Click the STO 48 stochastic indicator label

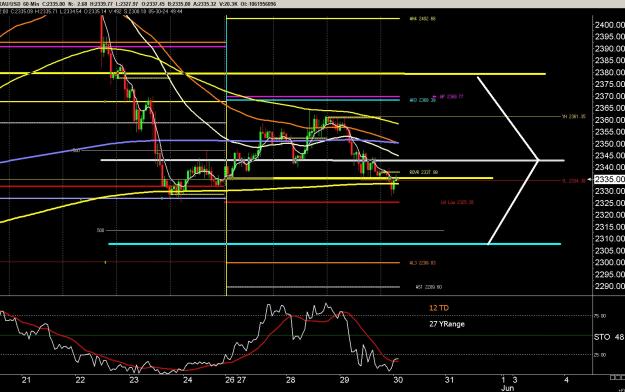tap(609, 337)
